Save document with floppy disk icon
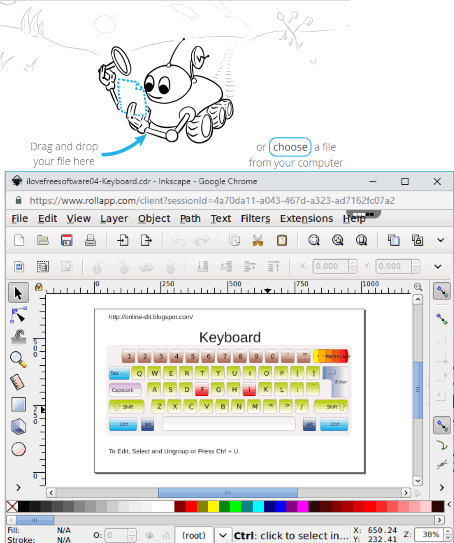 66,240
